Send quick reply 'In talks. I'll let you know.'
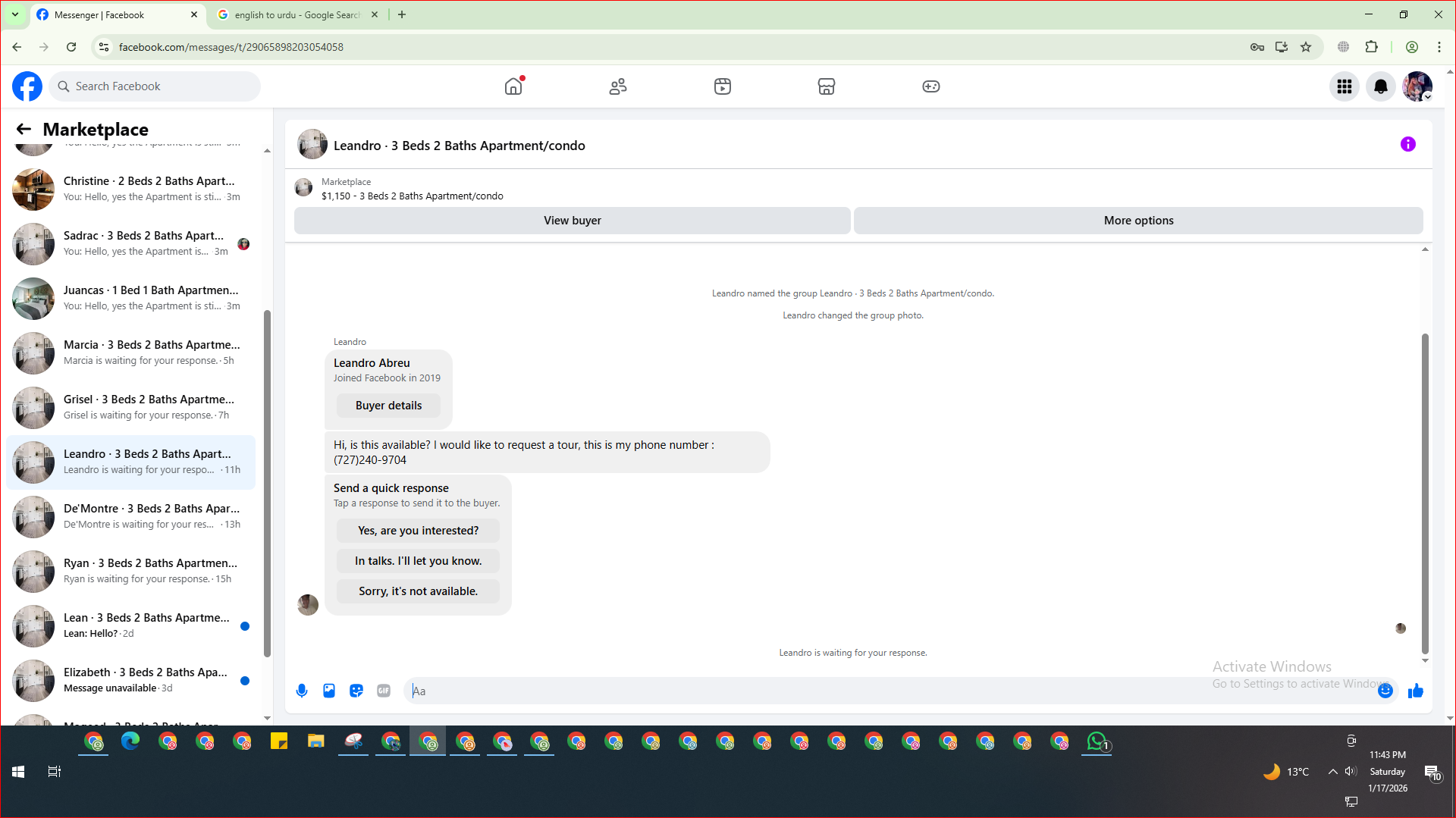This screenshot has height=818, width=1456. pos(418,561)
